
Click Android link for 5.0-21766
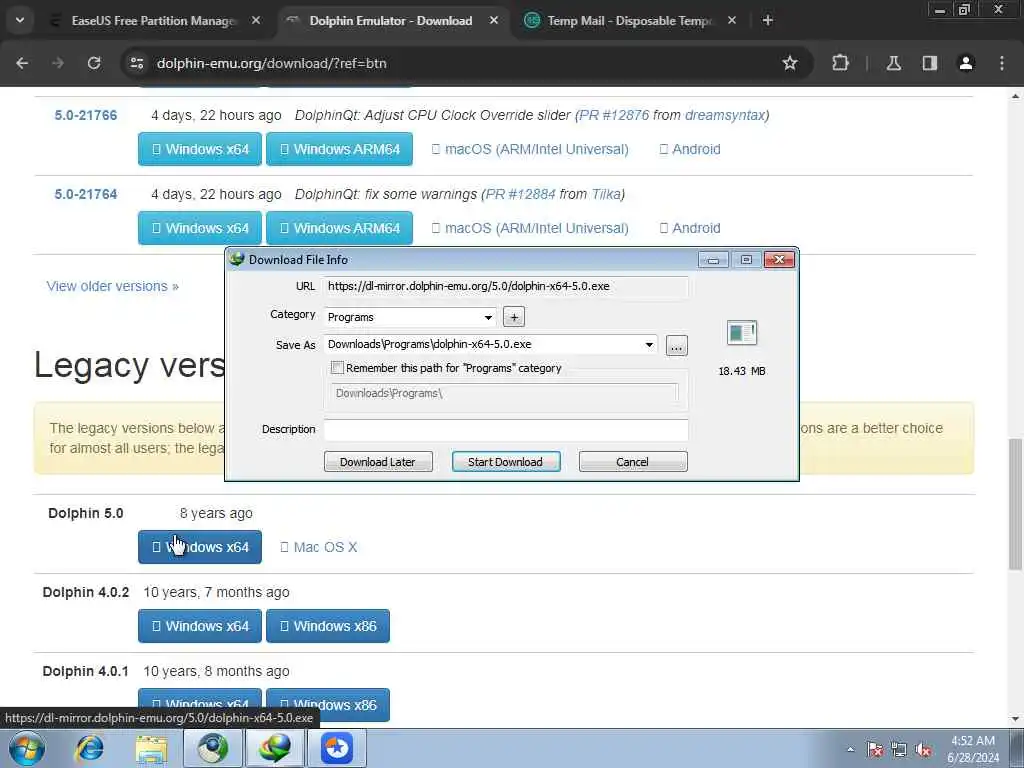point(690,150)
